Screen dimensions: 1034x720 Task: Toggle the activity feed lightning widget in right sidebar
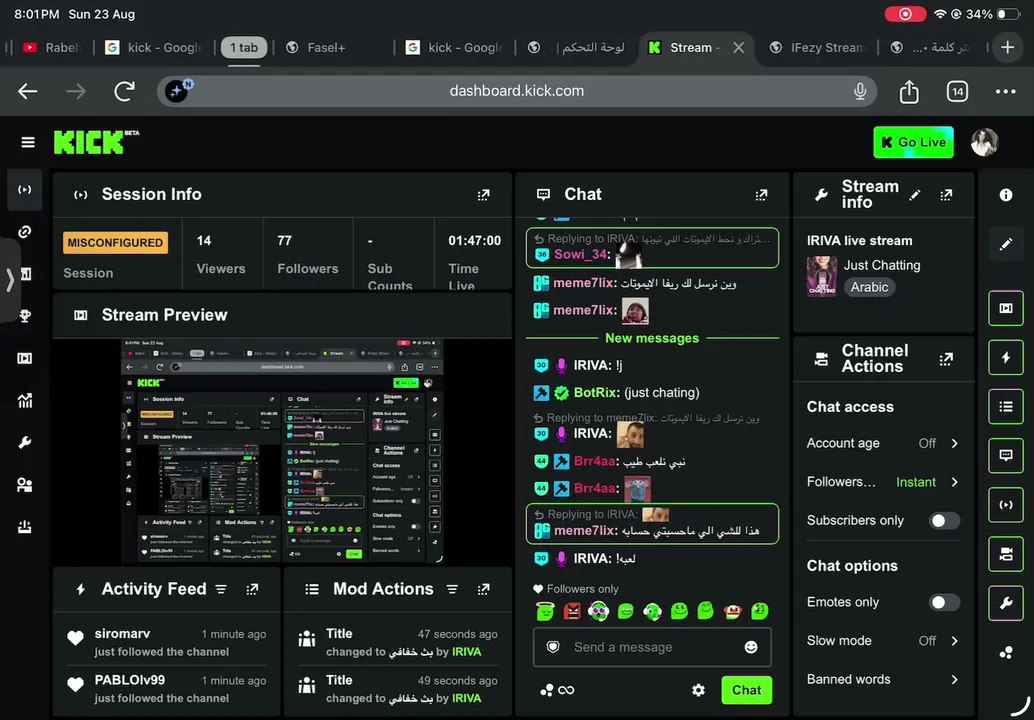coord(1006,357)
